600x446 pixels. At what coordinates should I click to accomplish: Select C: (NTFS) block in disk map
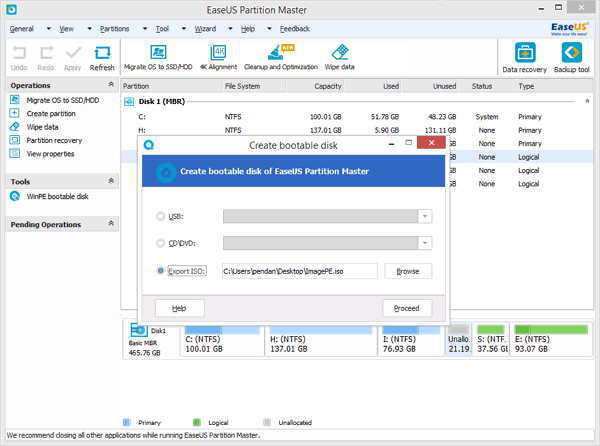[222, 339]
